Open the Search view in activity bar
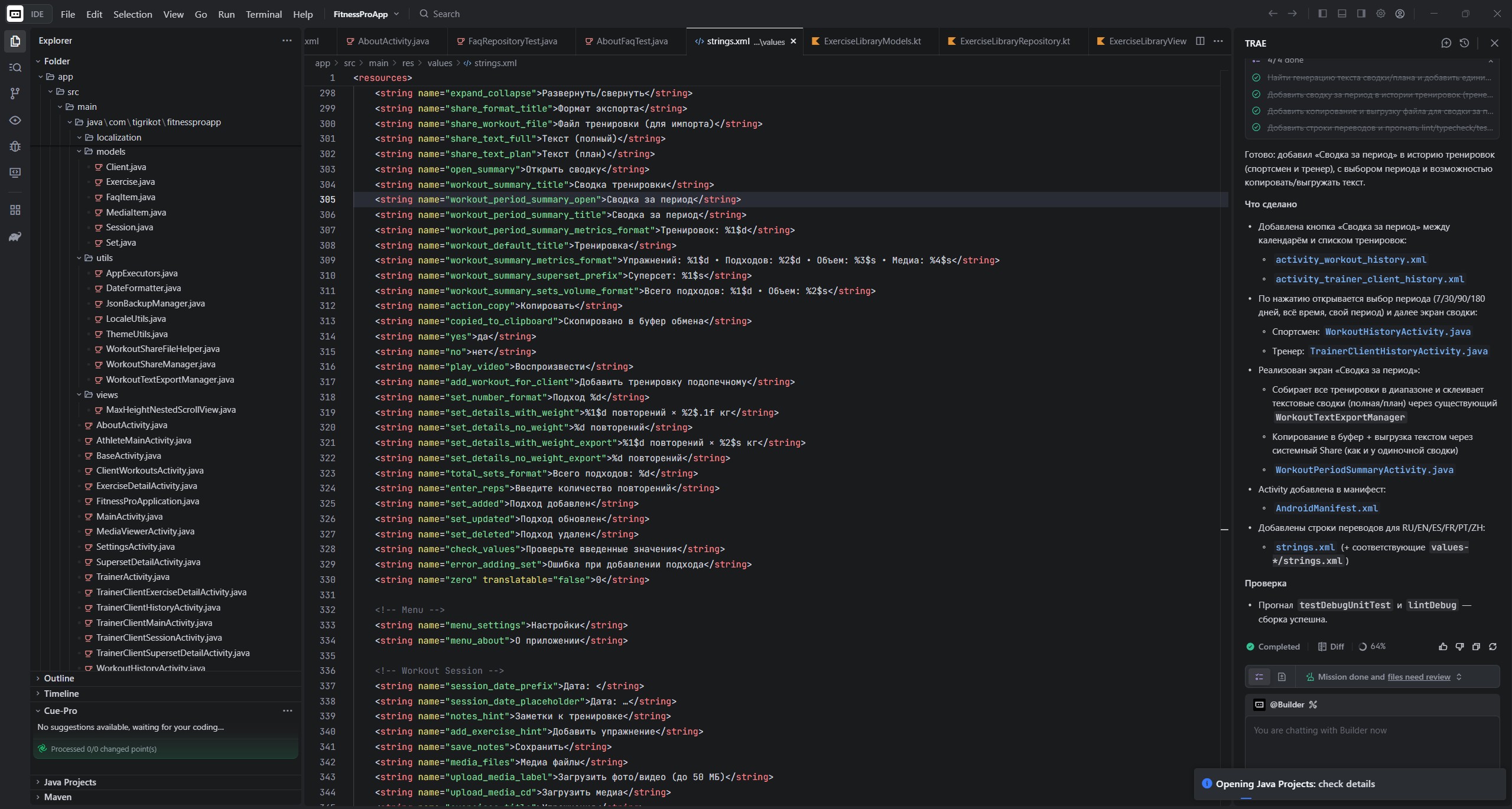 coord(15,67)
